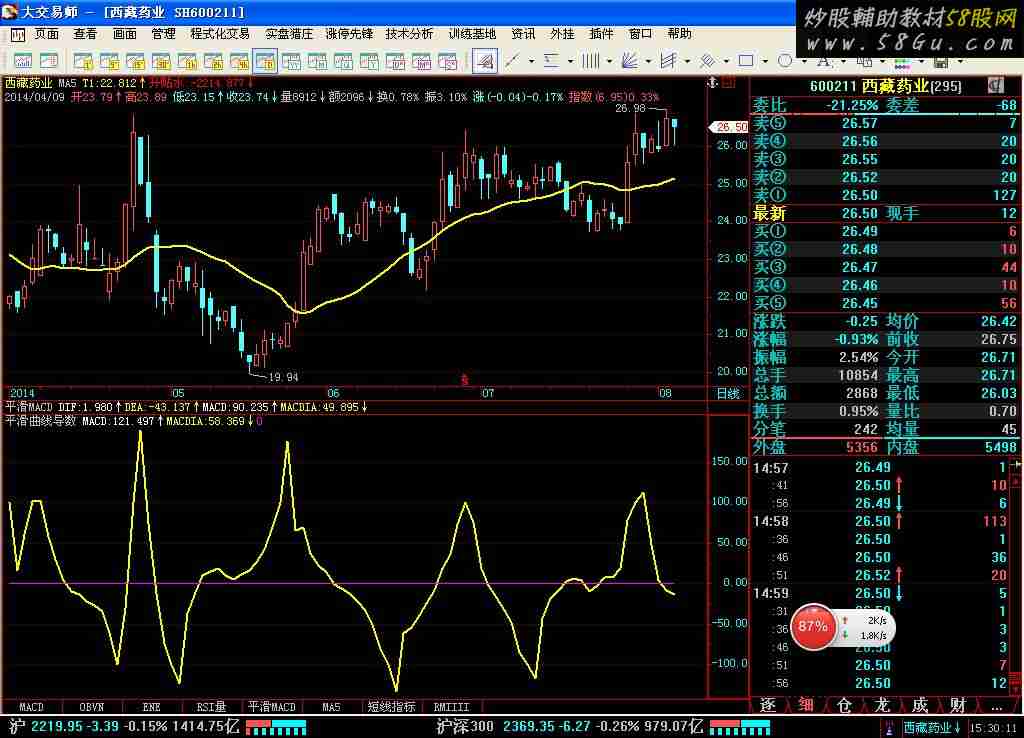Switch to the 平滑MACD indicator tab
This screenshot has height=738, width=1024.
point(272,707)
